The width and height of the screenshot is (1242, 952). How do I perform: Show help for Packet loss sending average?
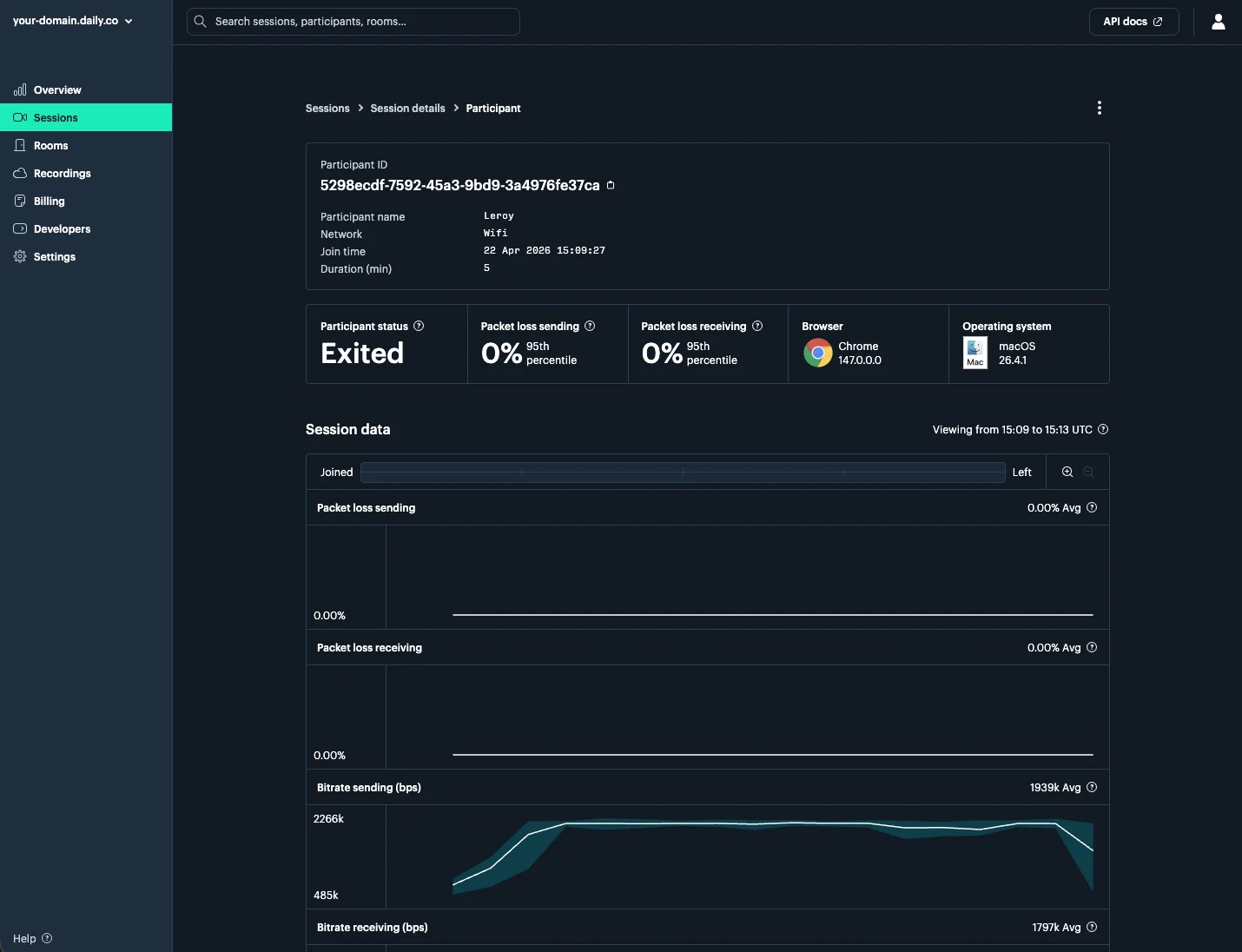click(x=1092, y=507)
